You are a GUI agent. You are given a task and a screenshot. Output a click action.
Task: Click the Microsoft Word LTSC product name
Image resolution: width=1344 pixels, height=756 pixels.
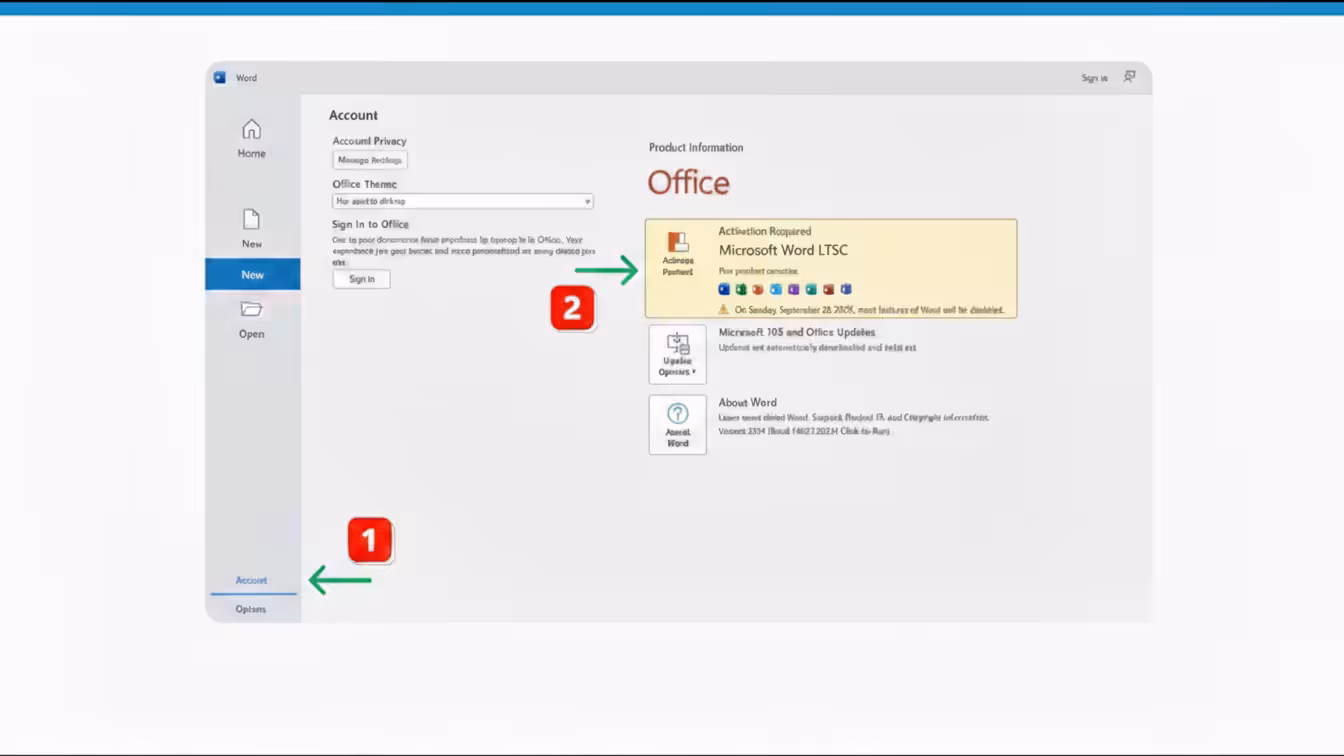tap(783, 250)
